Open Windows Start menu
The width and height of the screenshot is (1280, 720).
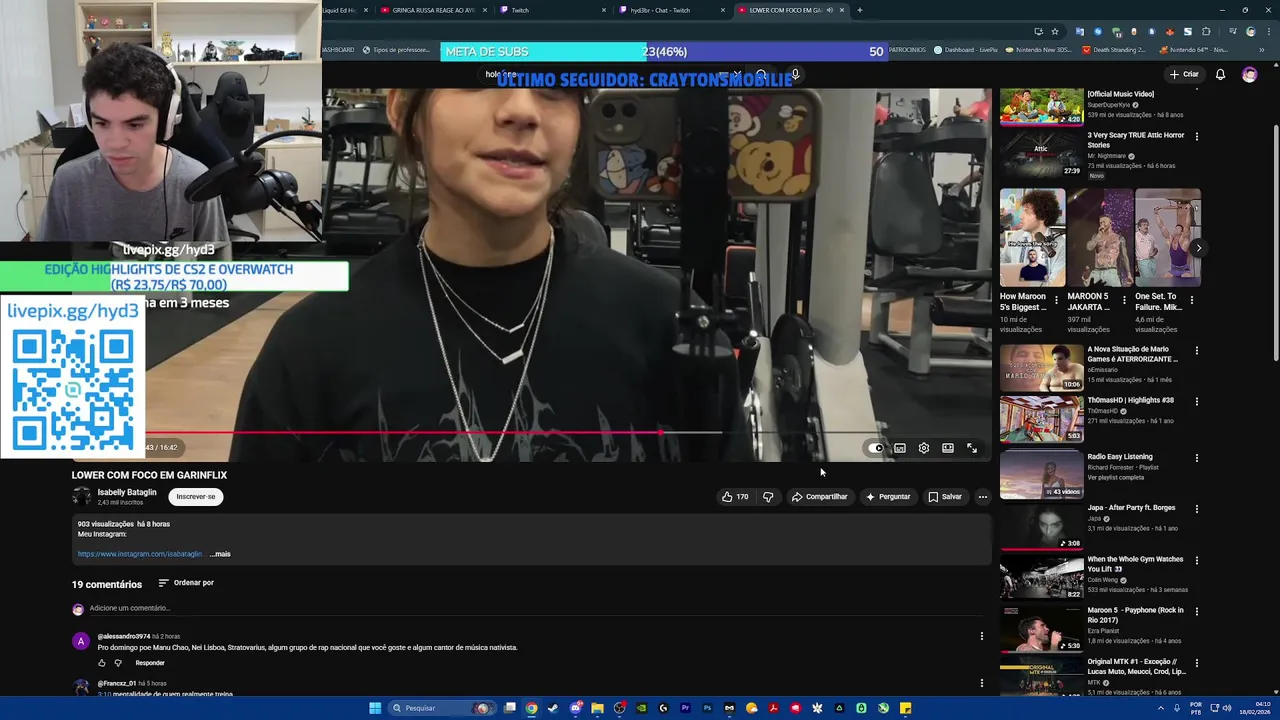(x=375, y=708)
